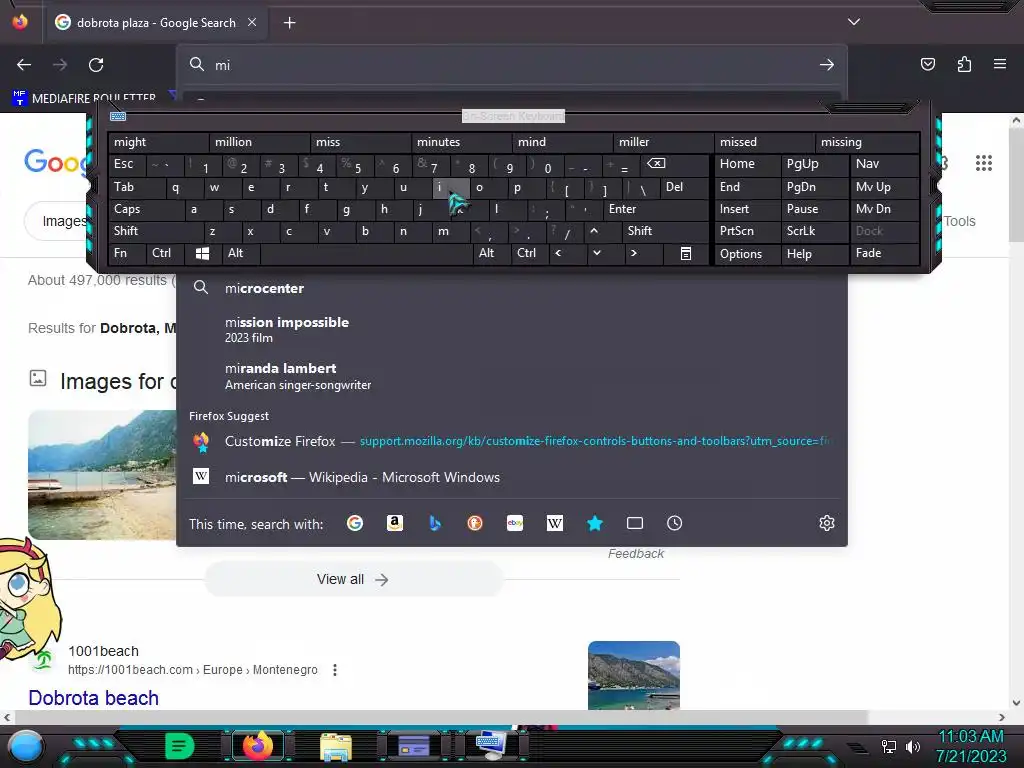Toggle the left Alt key on keyboard
Viewport: 1024px width, 768px height.
click(x=240, y=253)
